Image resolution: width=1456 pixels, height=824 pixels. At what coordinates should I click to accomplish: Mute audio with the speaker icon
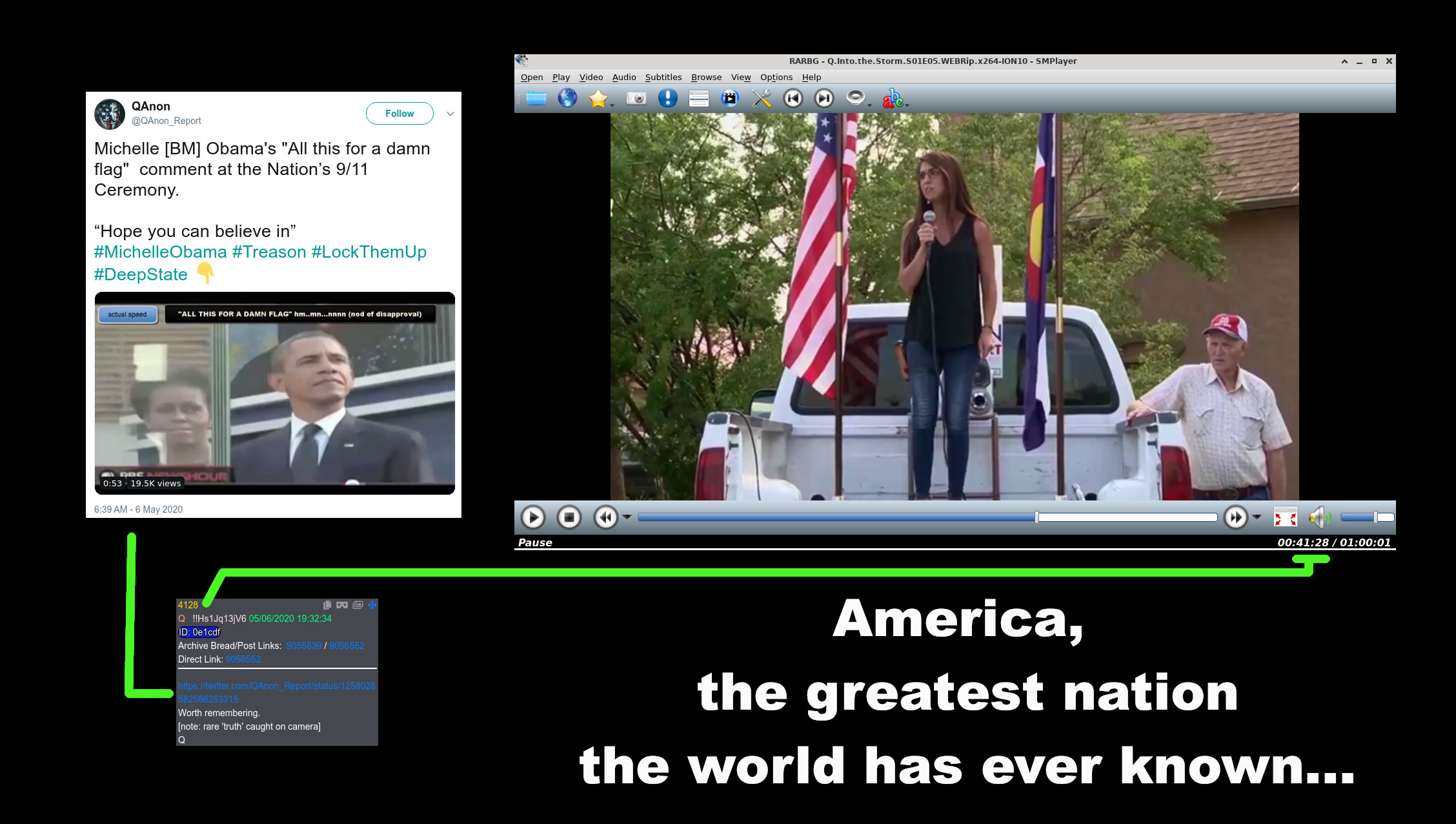point(1319,517)
